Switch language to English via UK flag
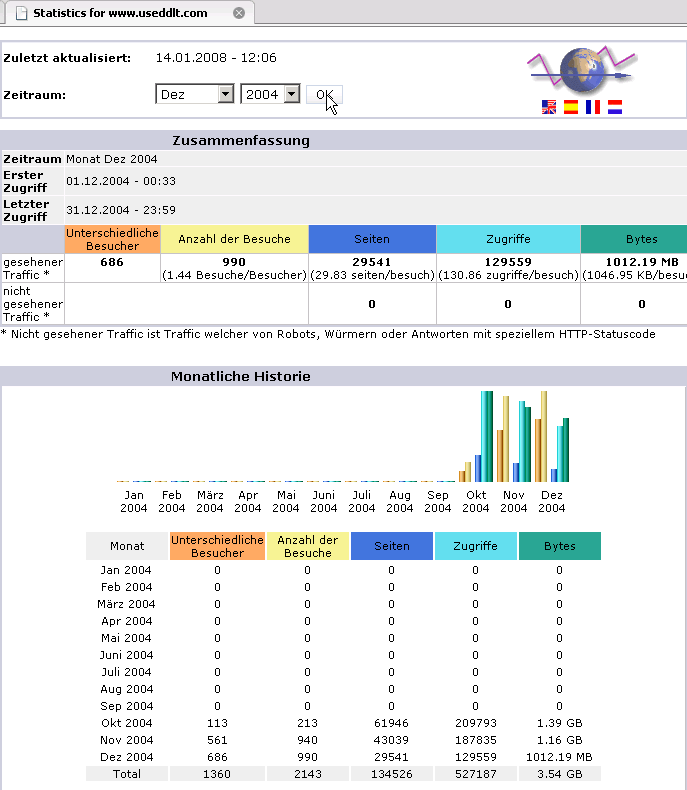The height and width of the screenshot is (790, 687). [549, 107]
